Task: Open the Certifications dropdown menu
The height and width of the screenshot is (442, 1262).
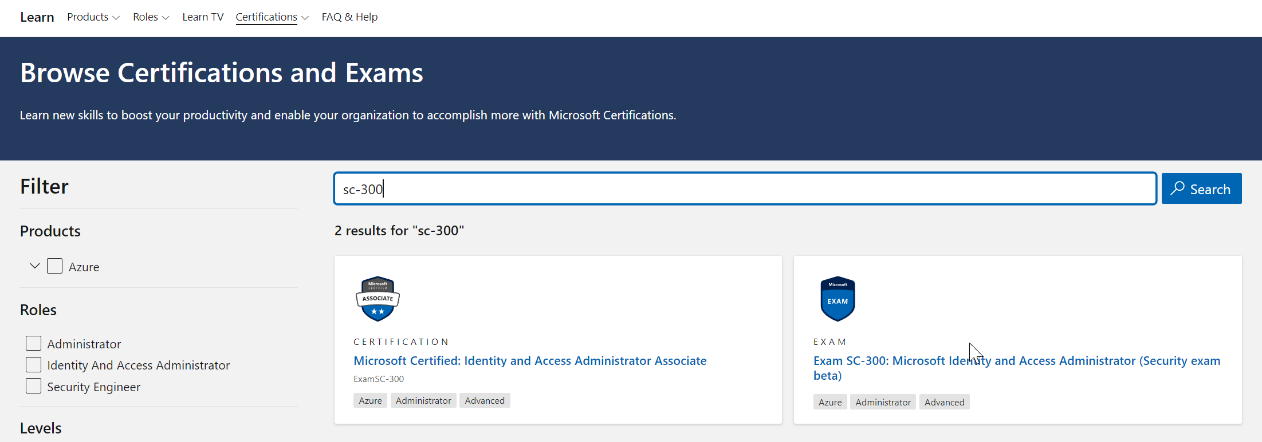Action: [272, 17]
